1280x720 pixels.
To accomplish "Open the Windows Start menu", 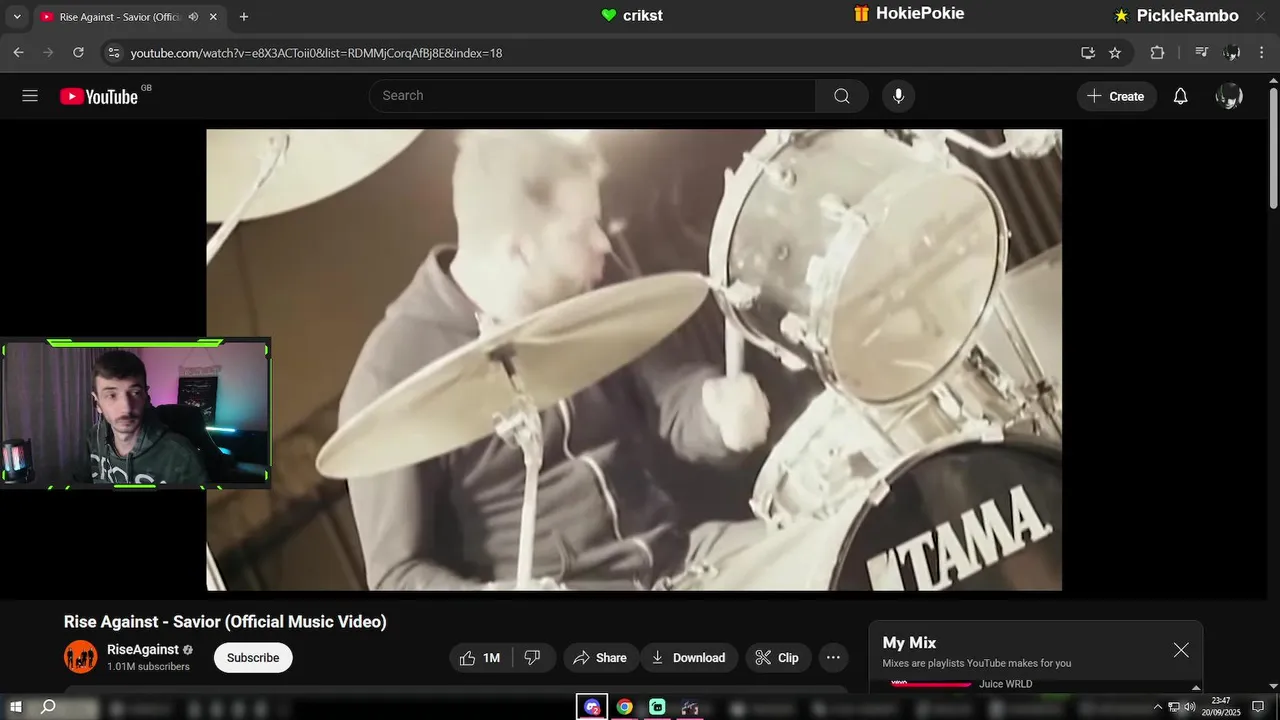I will 16,707.
